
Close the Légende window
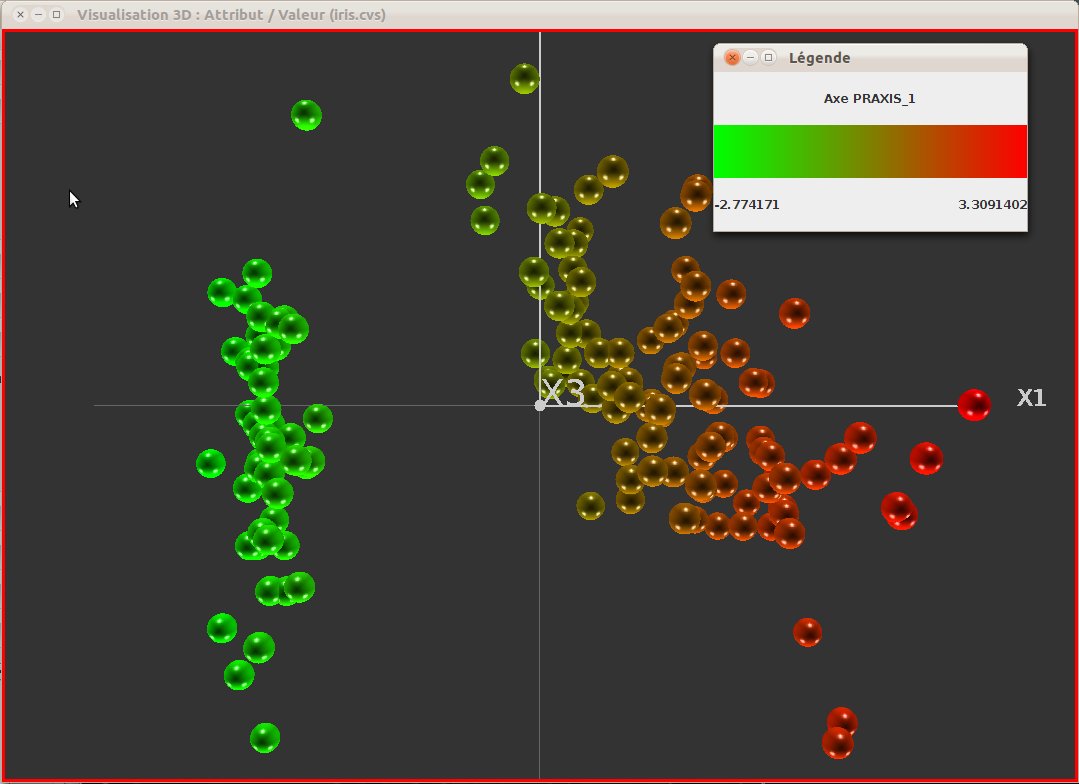[x=732, y=58]
